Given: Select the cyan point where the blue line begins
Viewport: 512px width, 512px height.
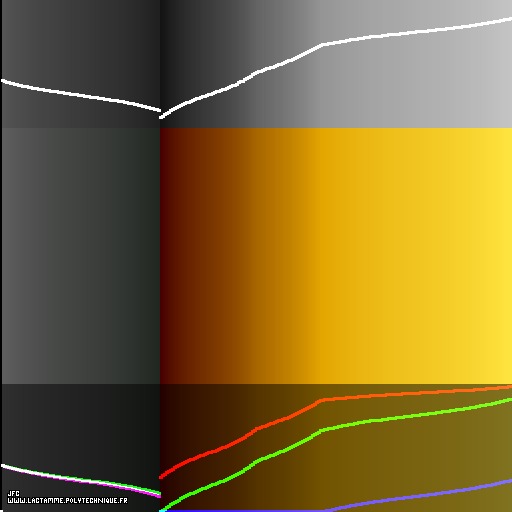Looking at the screenshot, I should click(x=162, y=510).
